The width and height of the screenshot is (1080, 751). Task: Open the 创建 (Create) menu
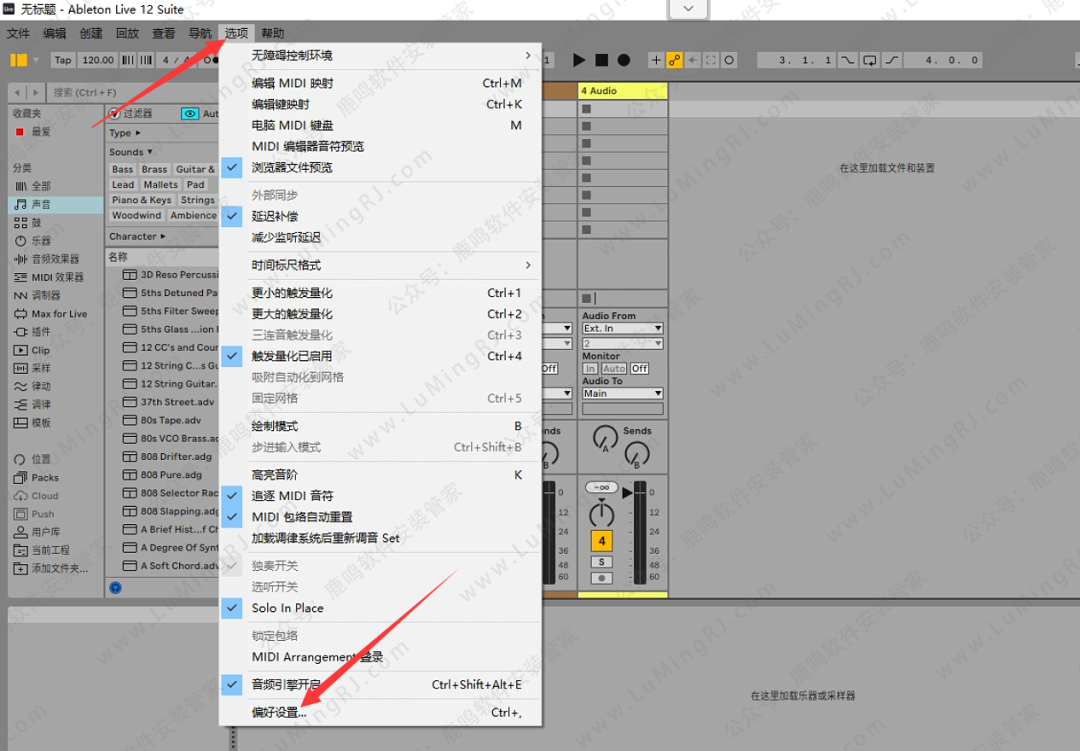coord(91,33)
